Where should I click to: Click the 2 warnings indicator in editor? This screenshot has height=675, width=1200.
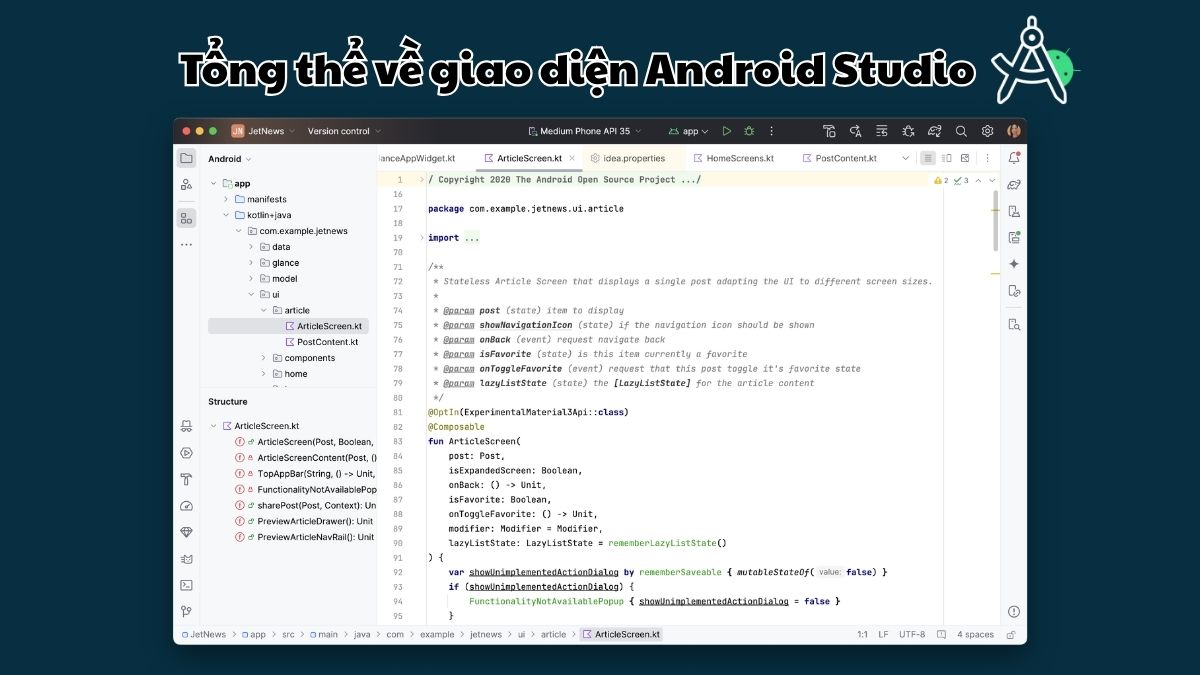[x=941, y=180]
